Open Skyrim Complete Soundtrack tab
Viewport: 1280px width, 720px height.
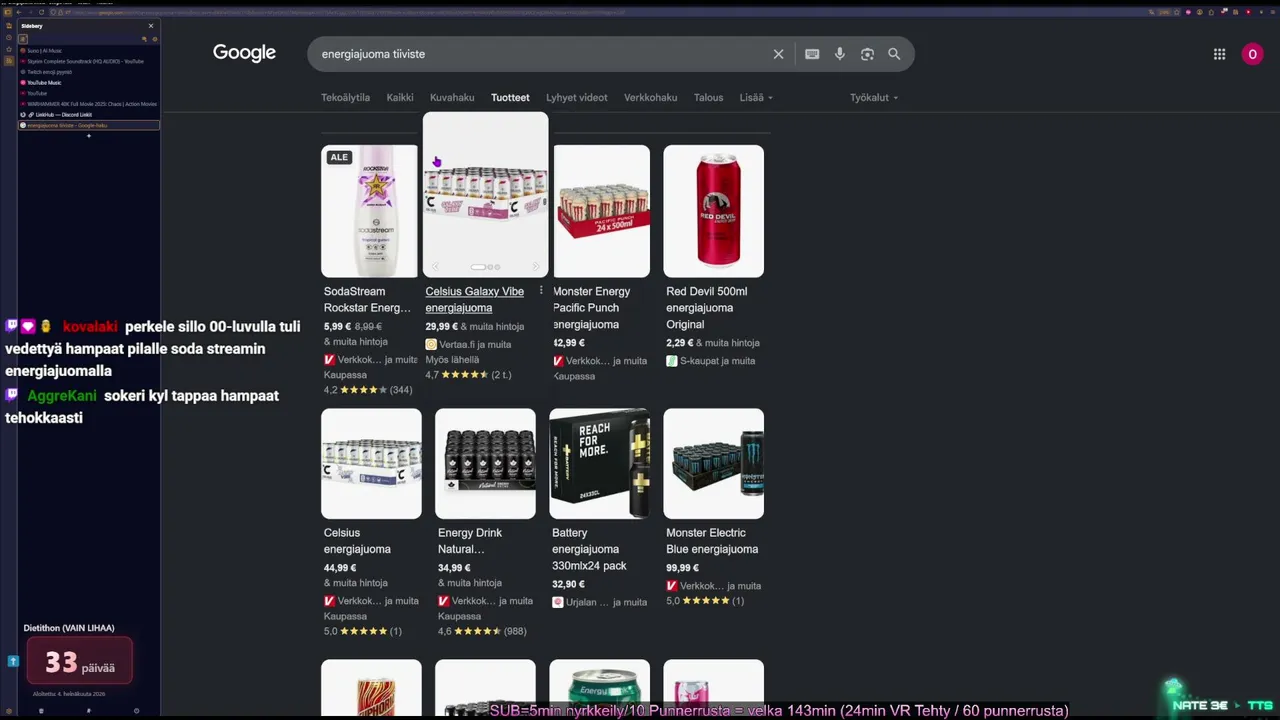point(89,61)
